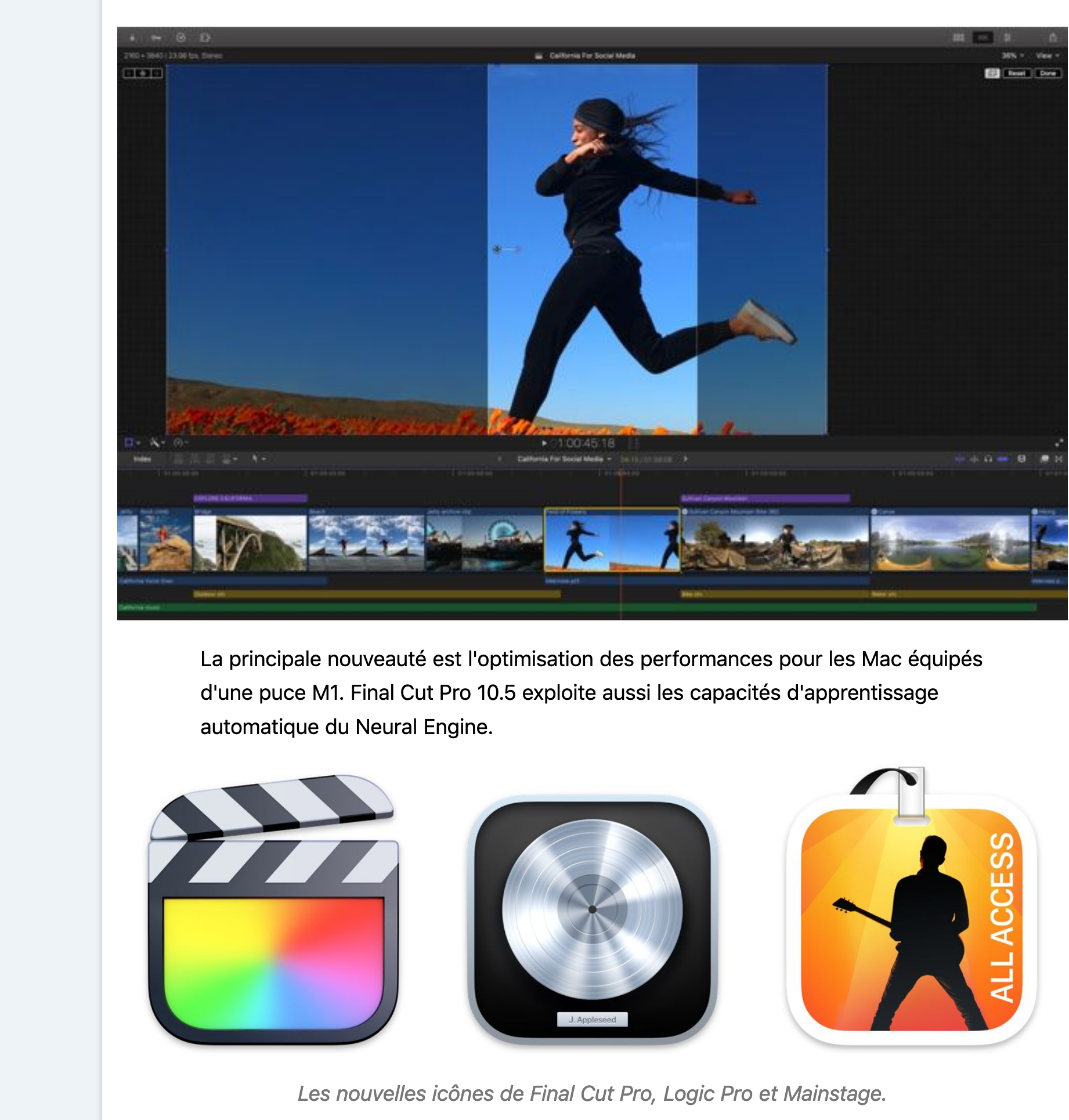1069x1120 pixels.
Task: Open the viewer zoom percentage dropdown
Action: (1012, 56)
